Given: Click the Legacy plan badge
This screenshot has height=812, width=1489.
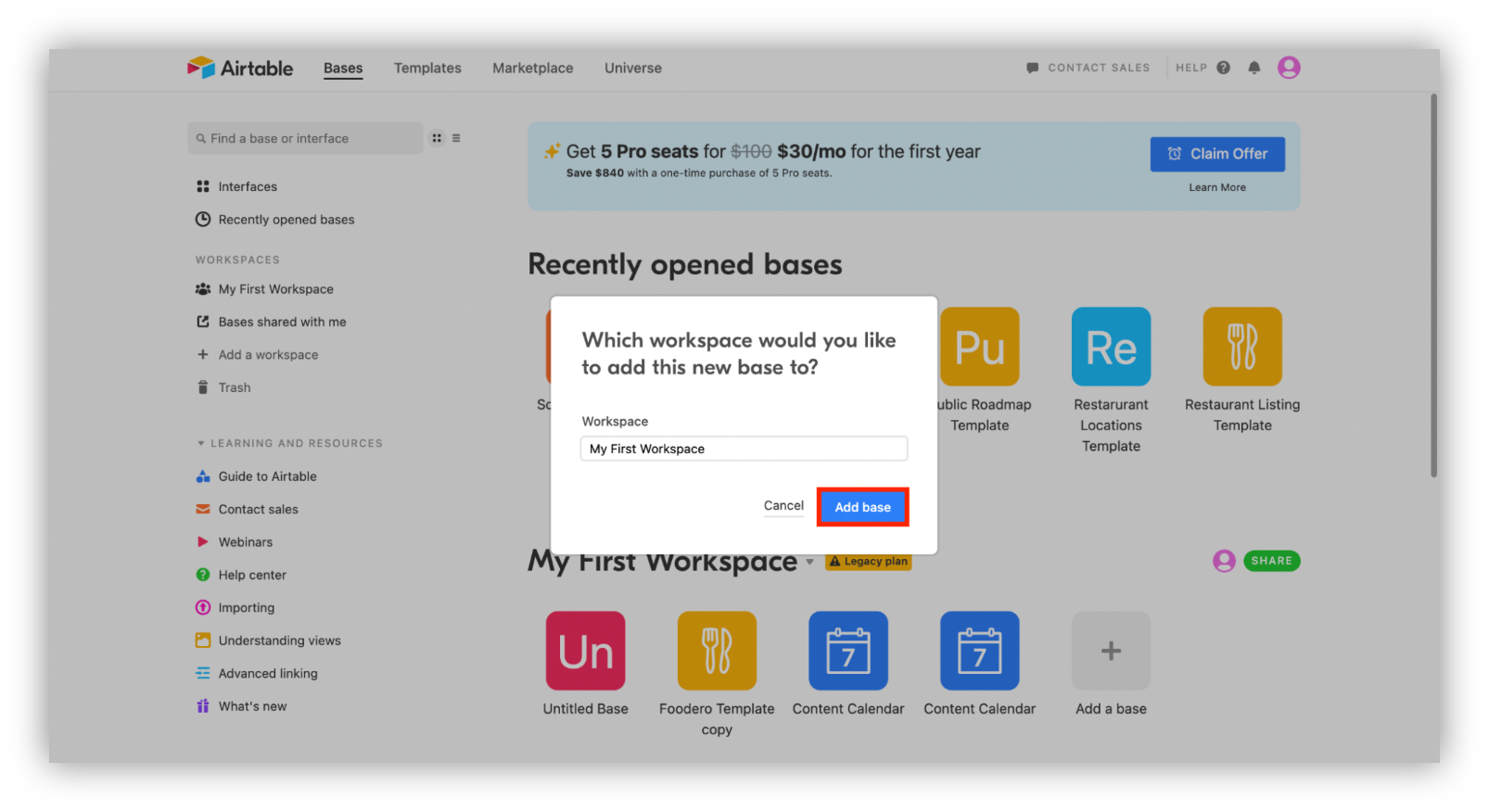Looking at the screenshot, I should click(x=868, y=562).
